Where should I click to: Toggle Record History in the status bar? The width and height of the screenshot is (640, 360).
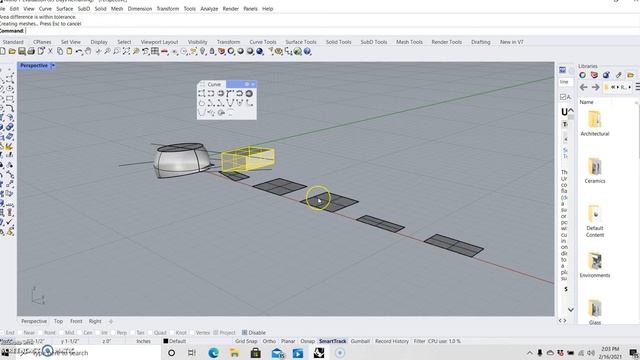tap(392, 341)
